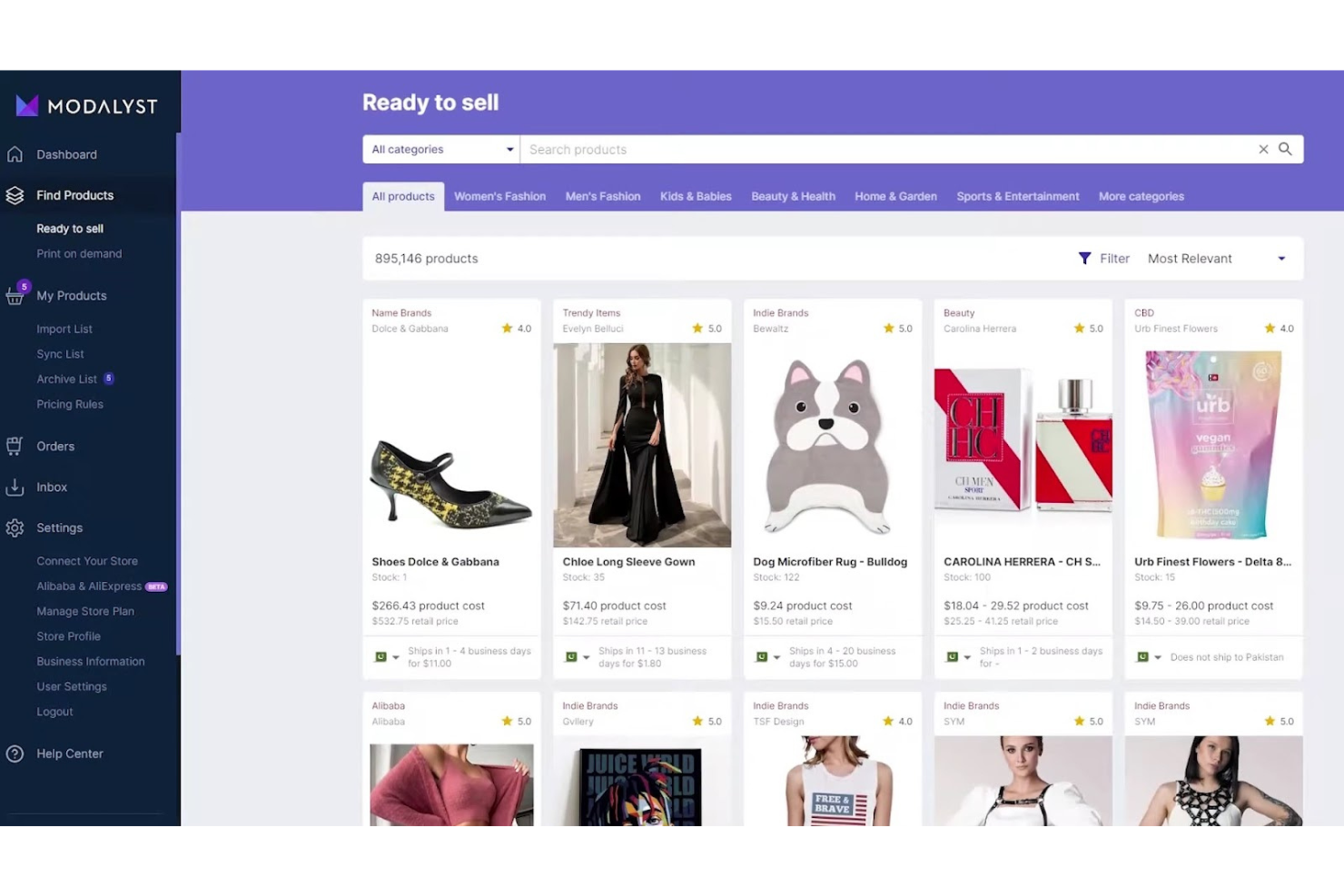Open Alibaba & AliExpress settings
1344x896 pixels.
pos(89,586)
